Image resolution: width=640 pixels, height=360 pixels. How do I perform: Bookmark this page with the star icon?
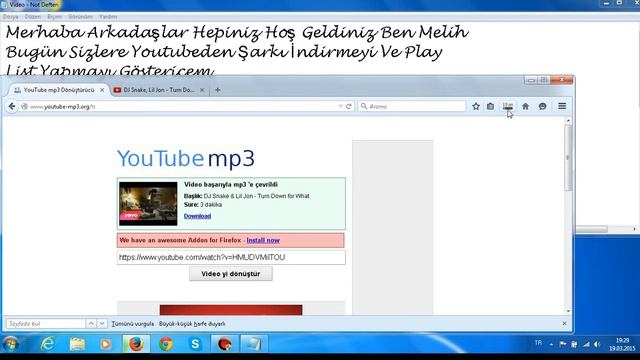pos(476,107)
